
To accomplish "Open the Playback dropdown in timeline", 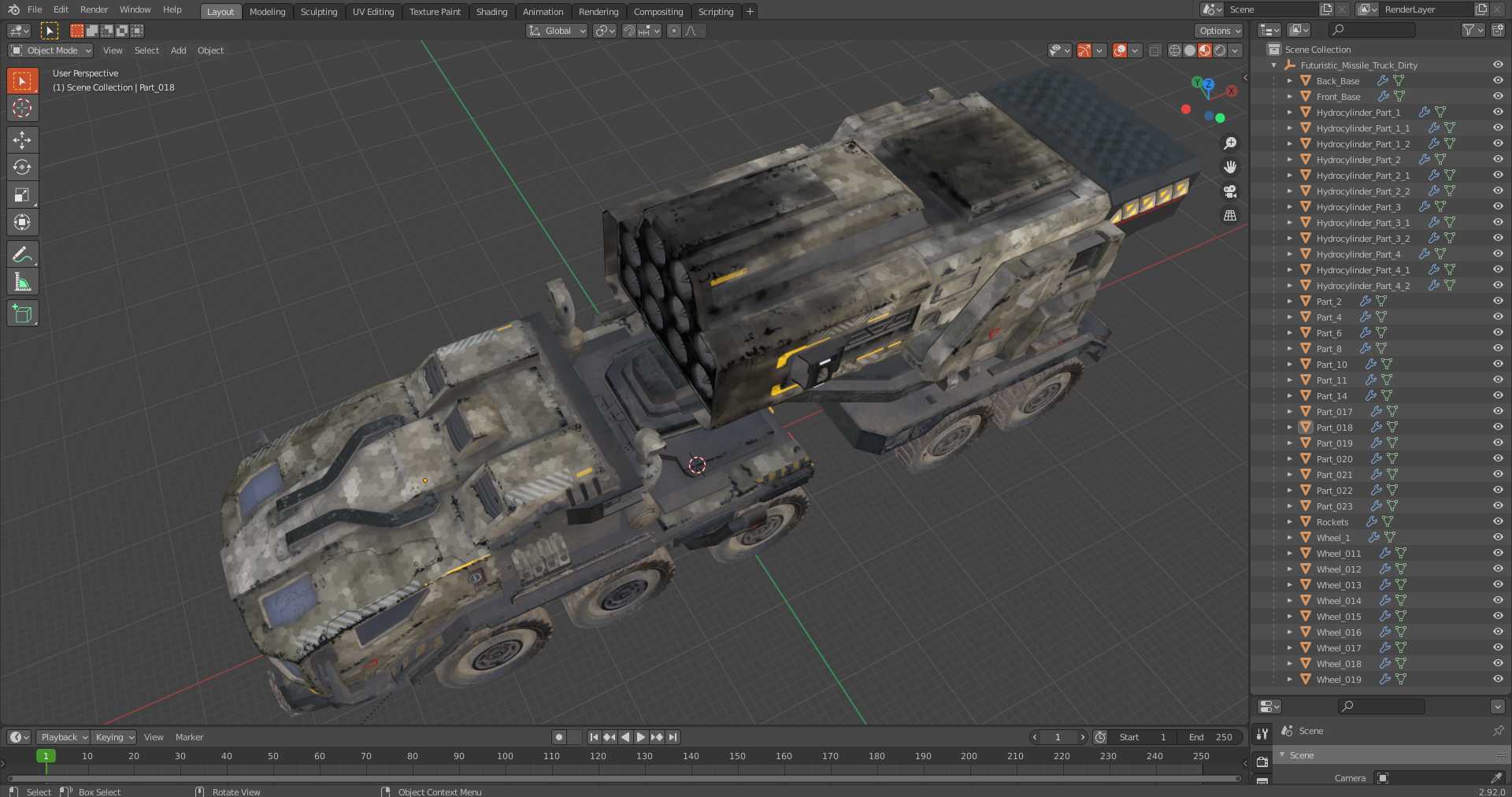I will point(63,737).
